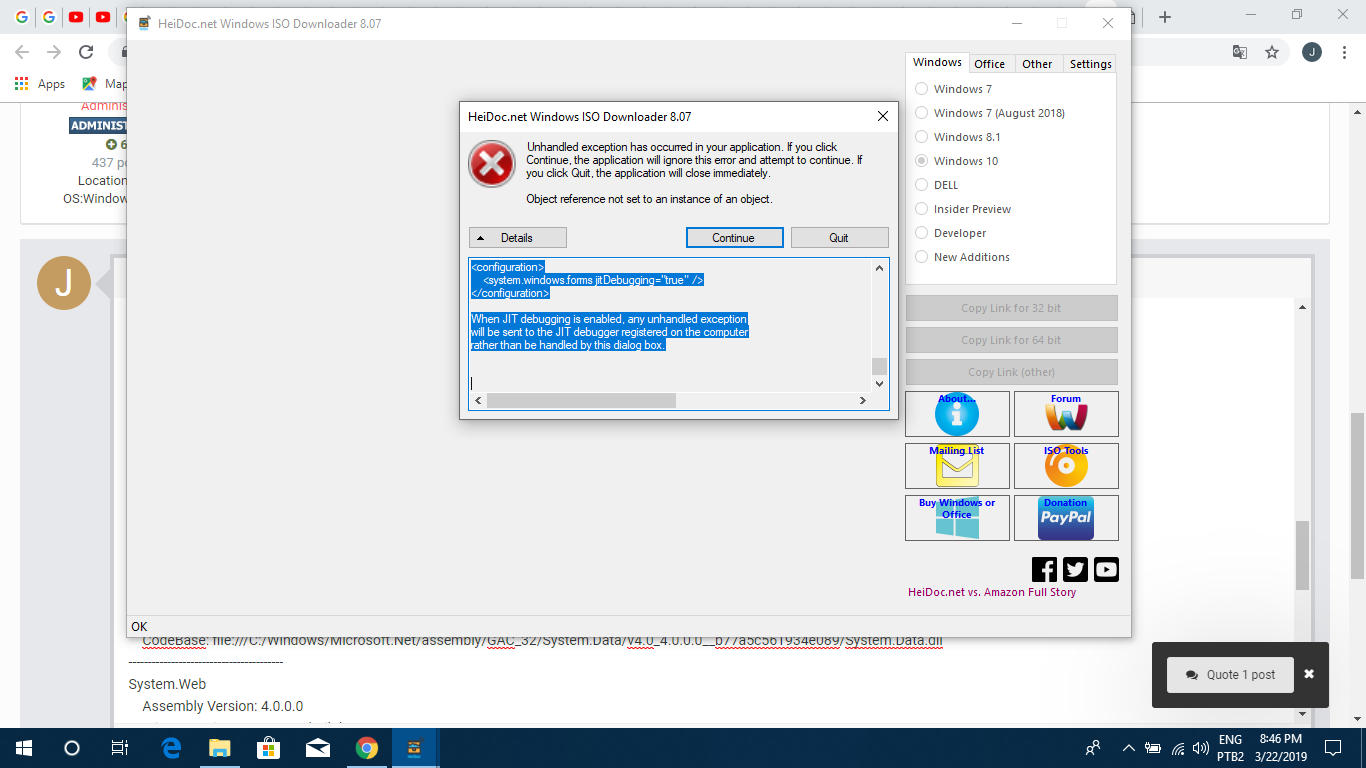Select the New Additions radio option

[963, 257]
